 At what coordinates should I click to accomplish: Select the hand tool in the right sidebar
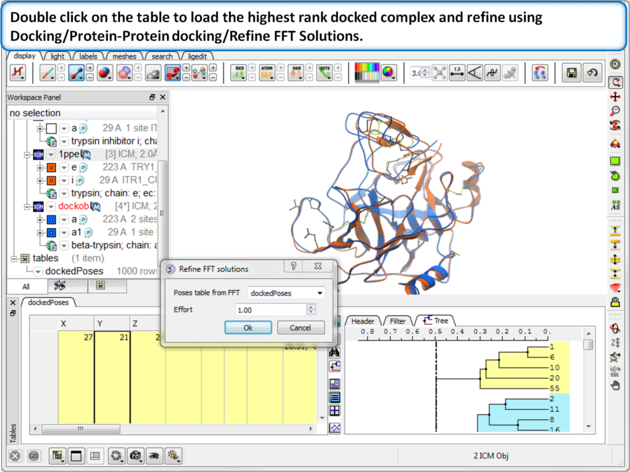615,385
